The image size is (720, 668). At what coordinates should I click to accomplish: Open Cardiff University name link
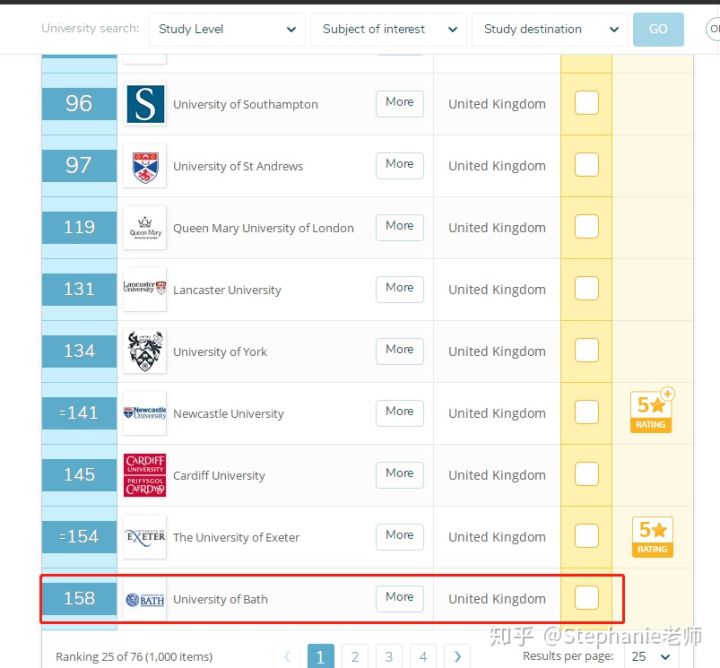pos(219,476)
